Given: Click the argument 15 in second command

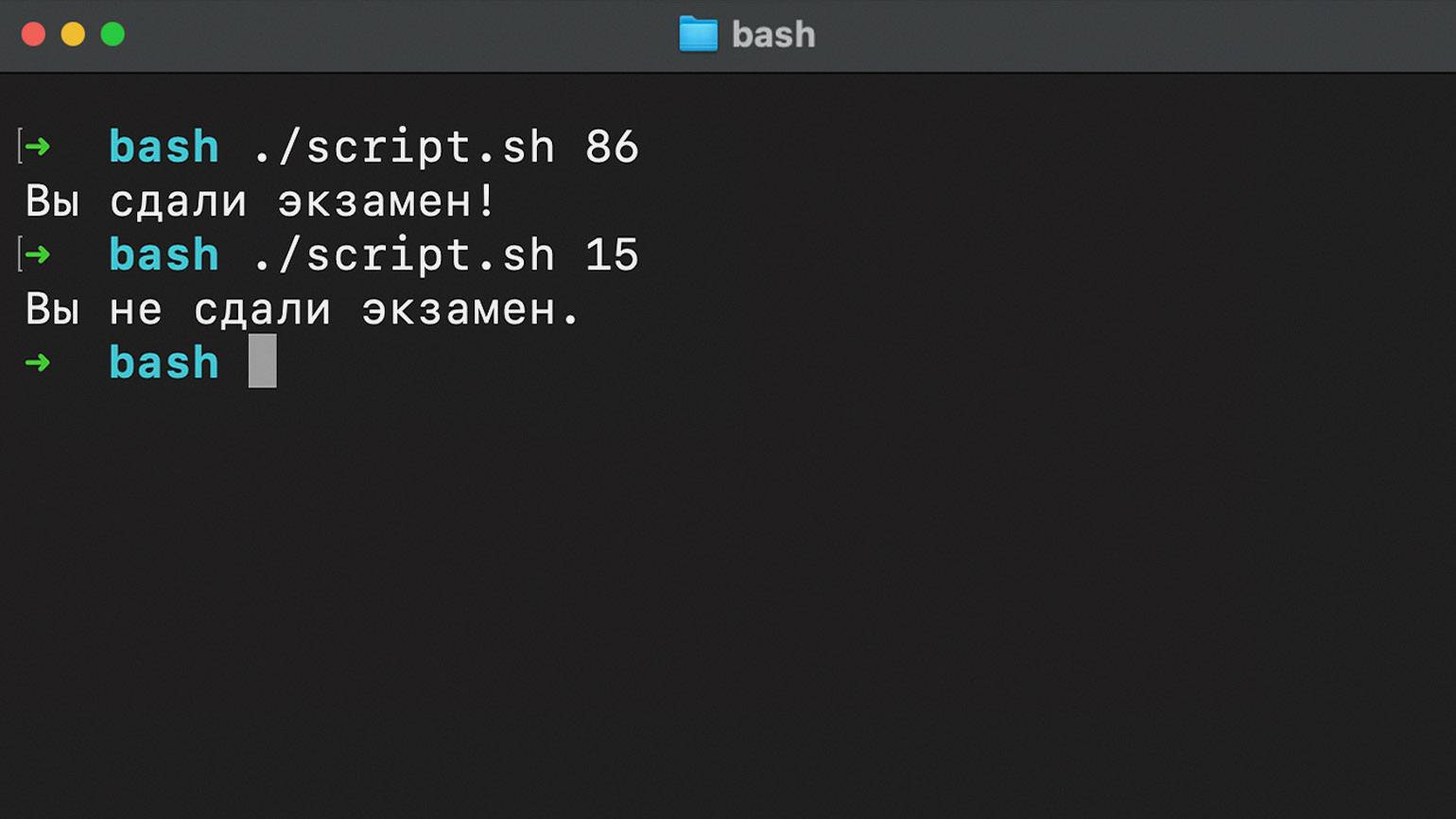Looking at the screenshot, I should tap(612, 255).
